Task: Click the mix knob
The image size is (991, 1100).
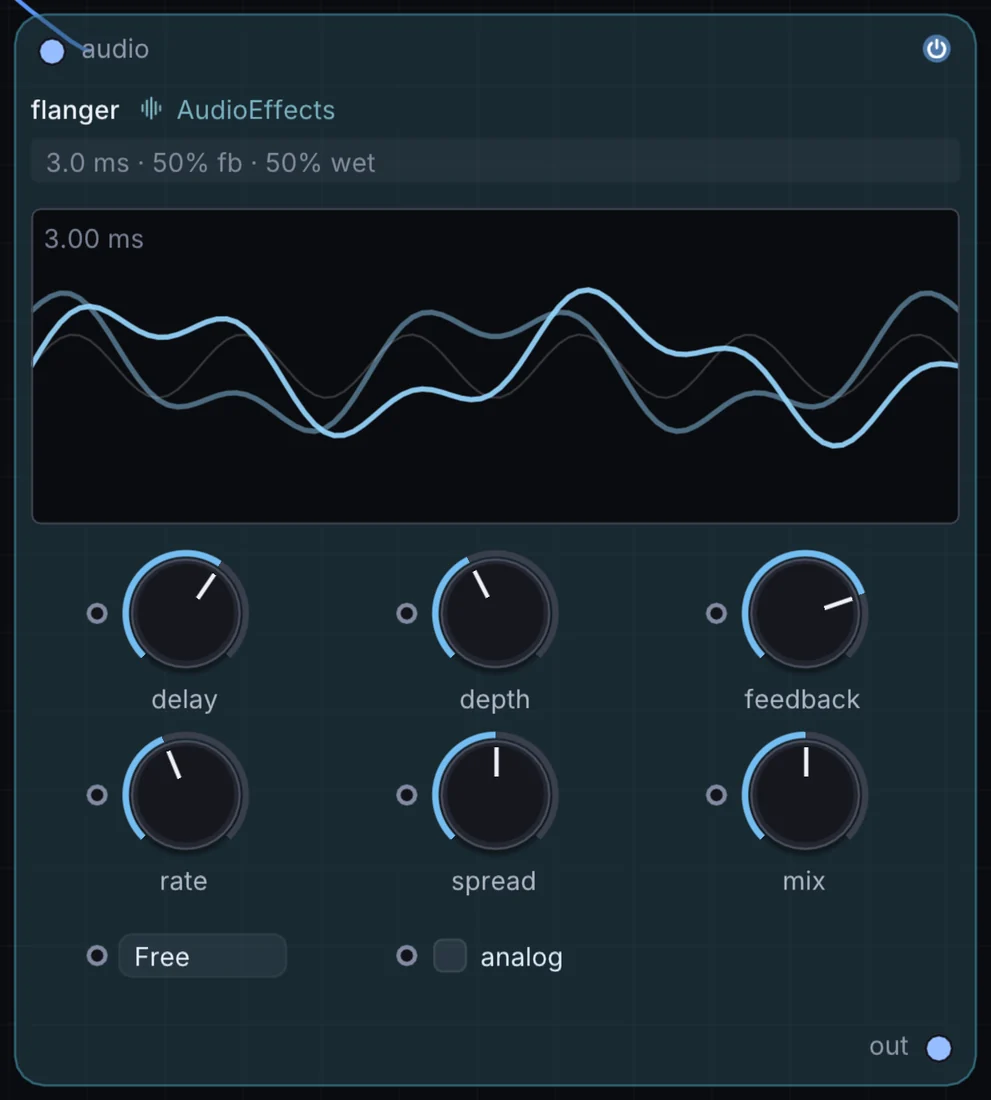Action: [x=805, y=794]
